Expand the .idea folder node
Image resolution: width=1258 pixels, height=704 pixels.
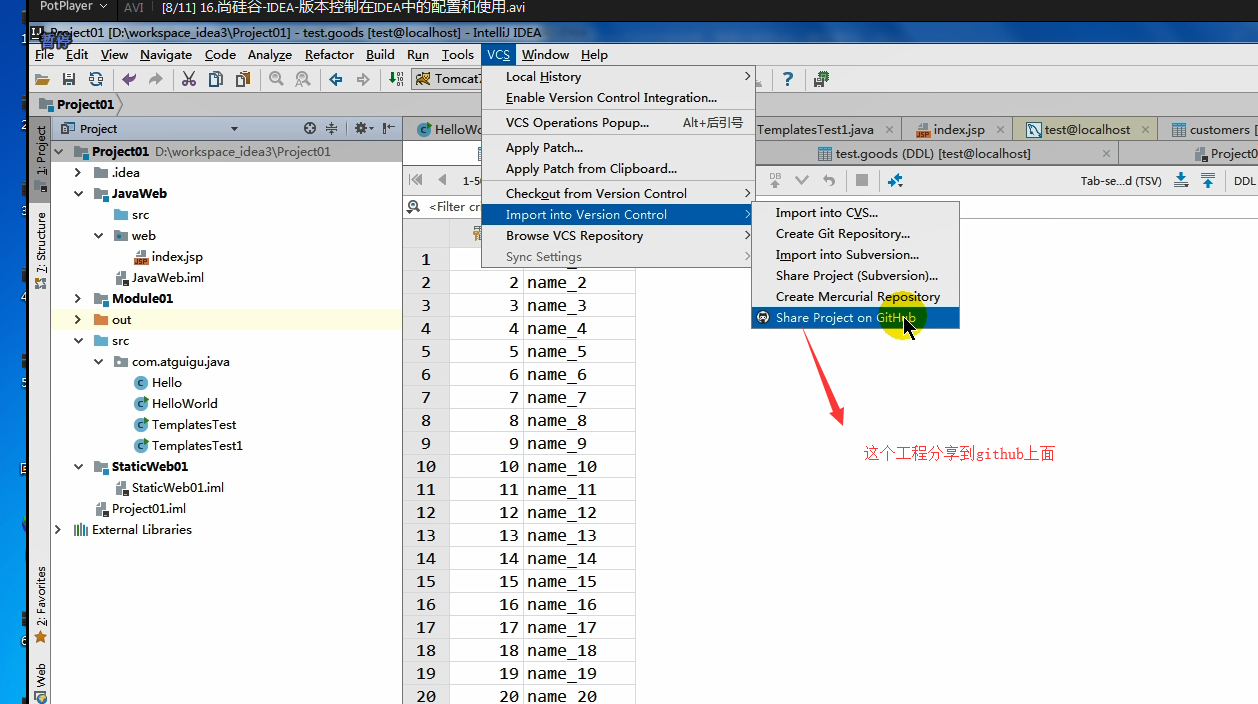(78, 172)
